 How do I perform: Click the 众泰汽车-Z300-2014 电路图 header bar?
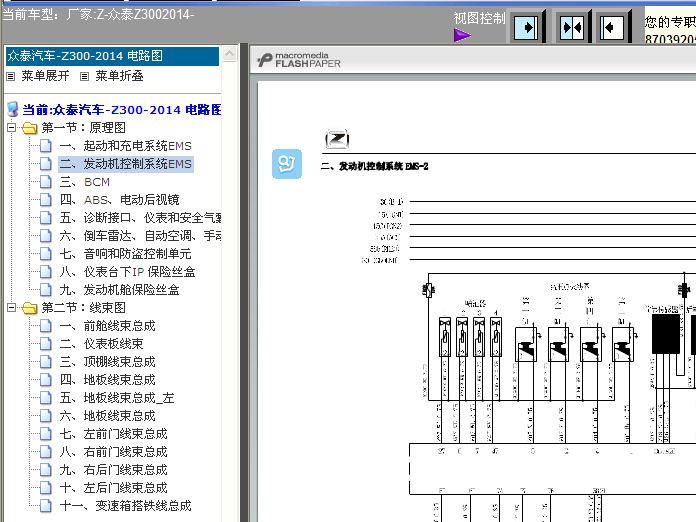(x=112, y=56)
